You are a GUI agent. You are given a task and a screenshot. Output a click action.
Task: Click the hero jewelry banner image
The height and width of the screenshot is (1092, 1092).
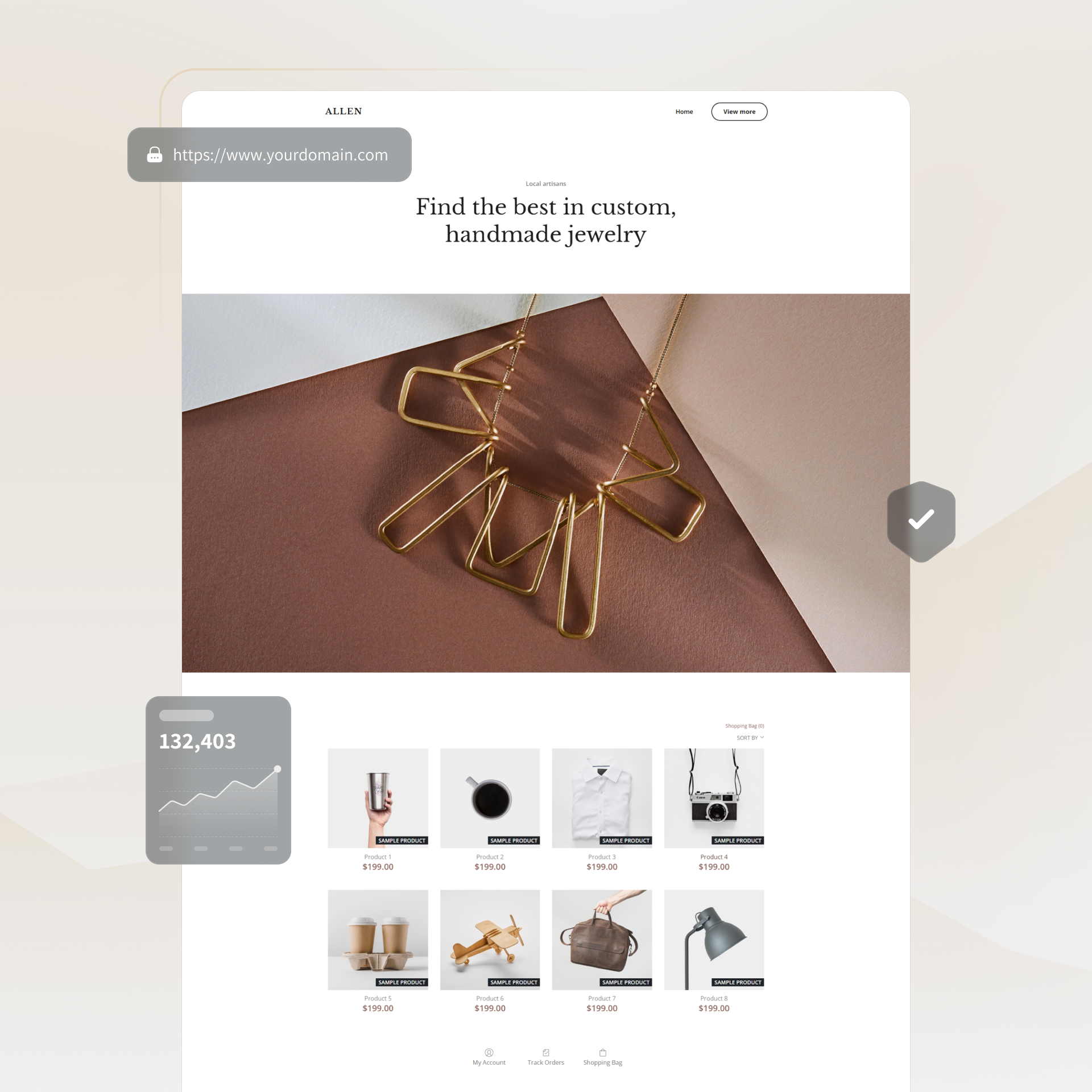[x=546, y=474]
